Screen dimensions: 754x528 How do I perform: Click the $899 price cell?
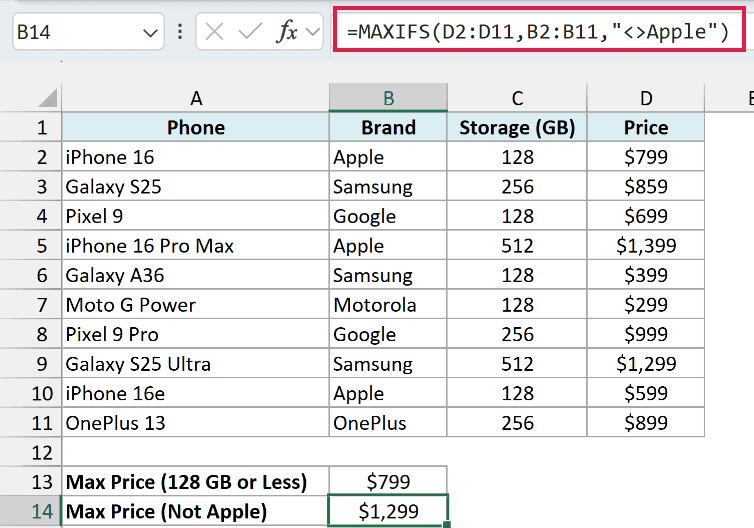646,423
